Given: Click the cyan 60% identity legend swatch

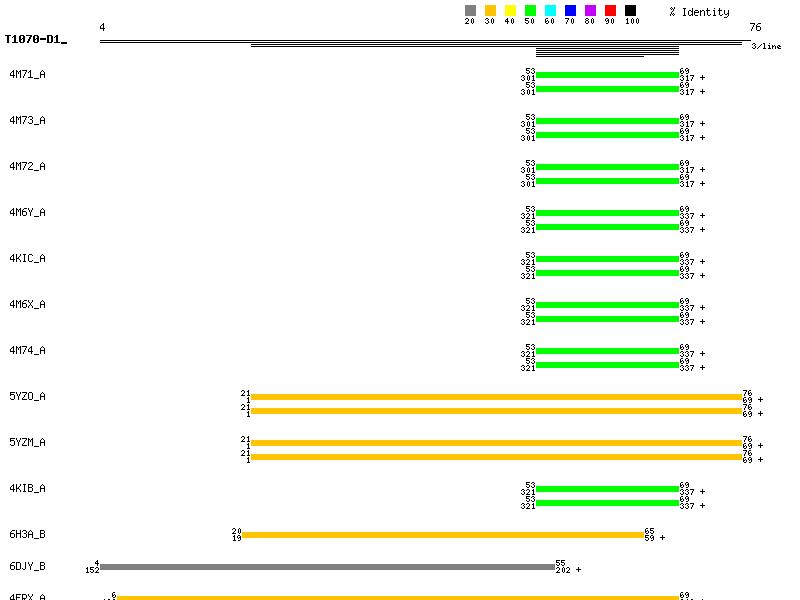Looking at the screenshot, I should 550,11.
